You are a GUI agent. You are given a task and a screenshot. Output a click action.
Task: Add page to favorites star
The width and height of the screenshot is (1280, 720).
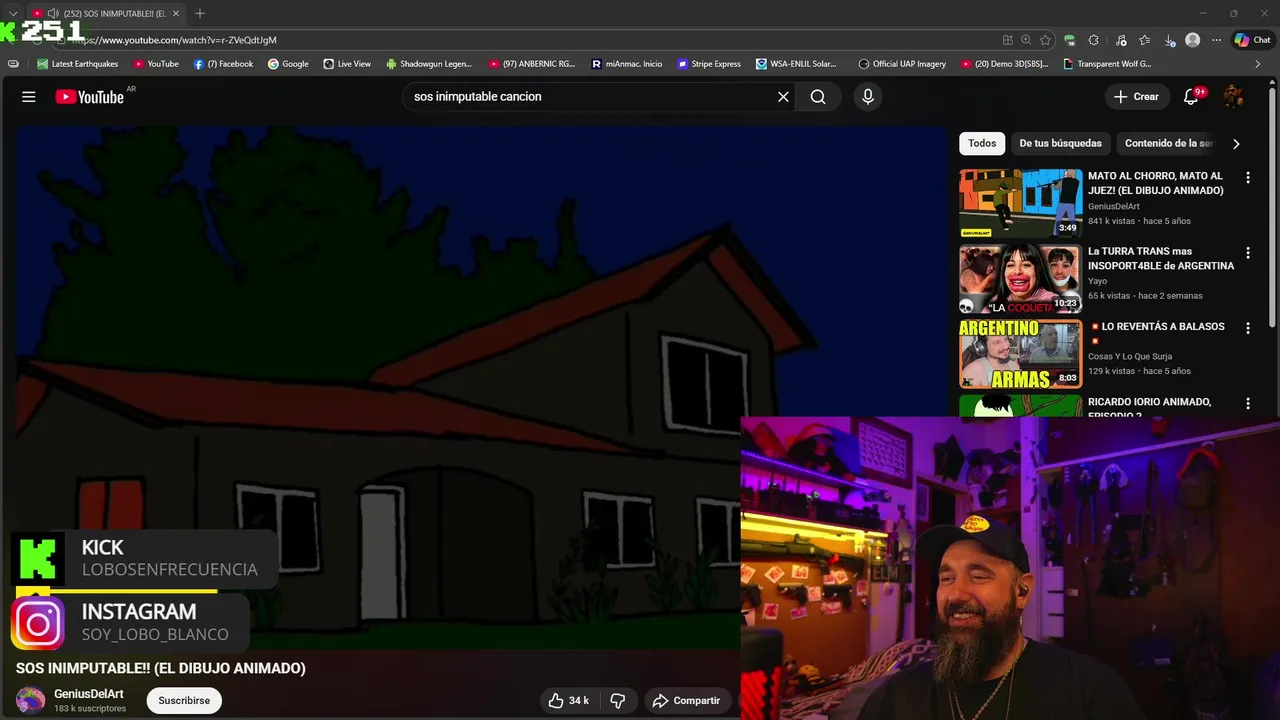click(x=1045, y=40)
